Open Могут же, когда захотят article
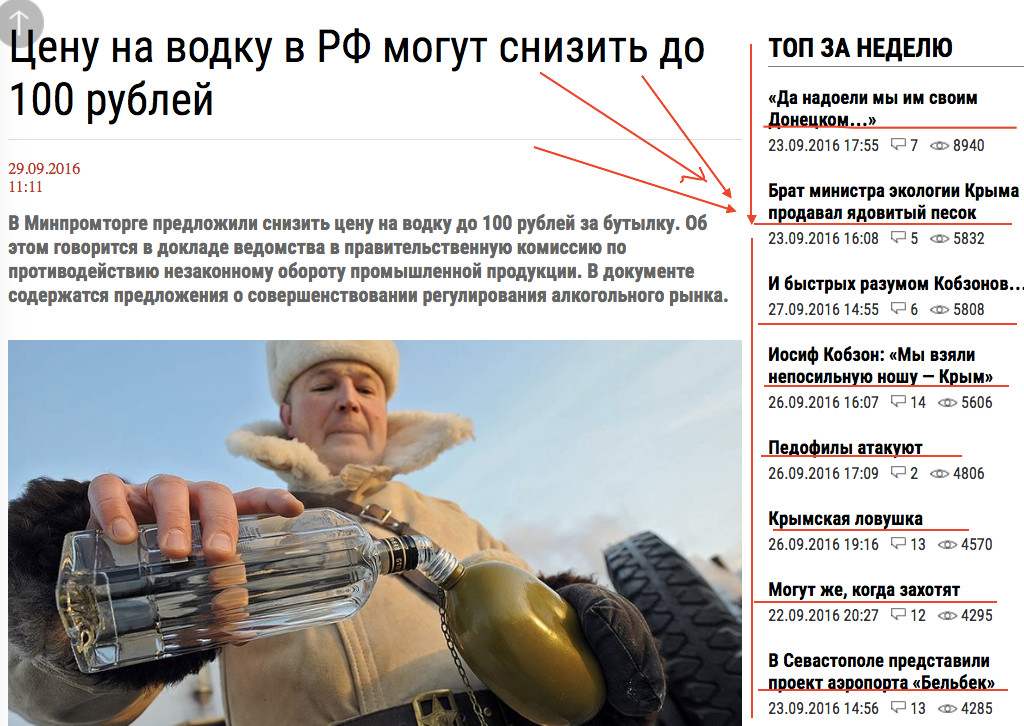The height and width of the screenshot is (726, 1024). pyautogui.click(x=863, y=590)
